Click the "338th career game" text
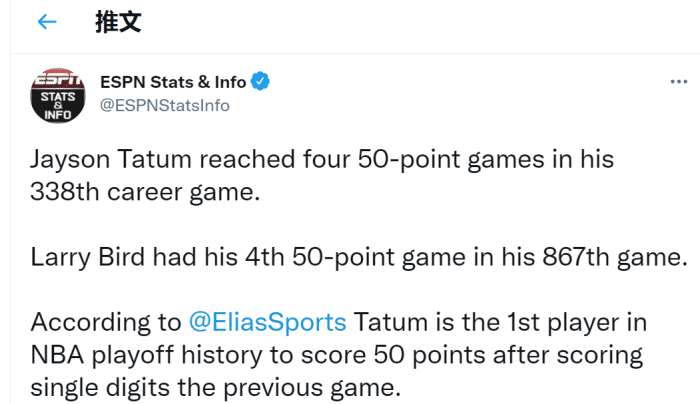 [x=147, y=191]
